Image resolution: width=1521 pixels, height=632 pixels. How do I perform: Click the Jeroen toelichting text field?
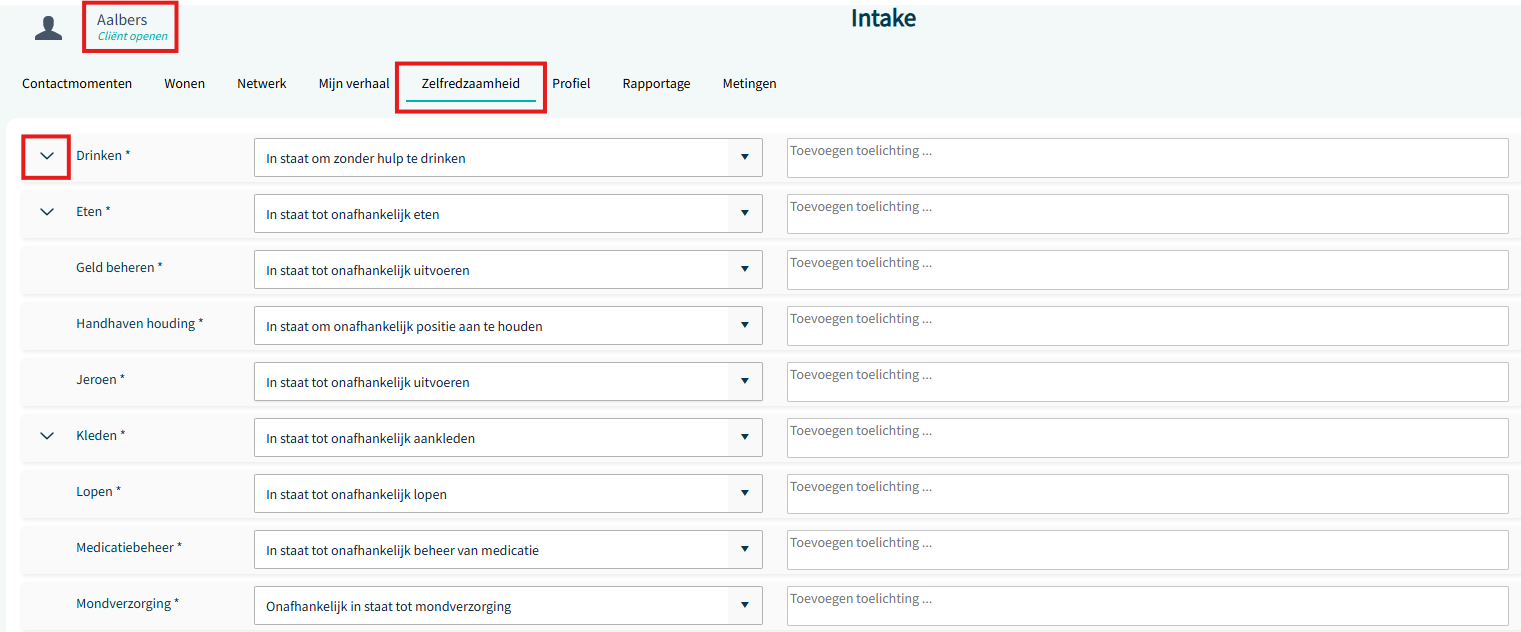[1147, 382]
